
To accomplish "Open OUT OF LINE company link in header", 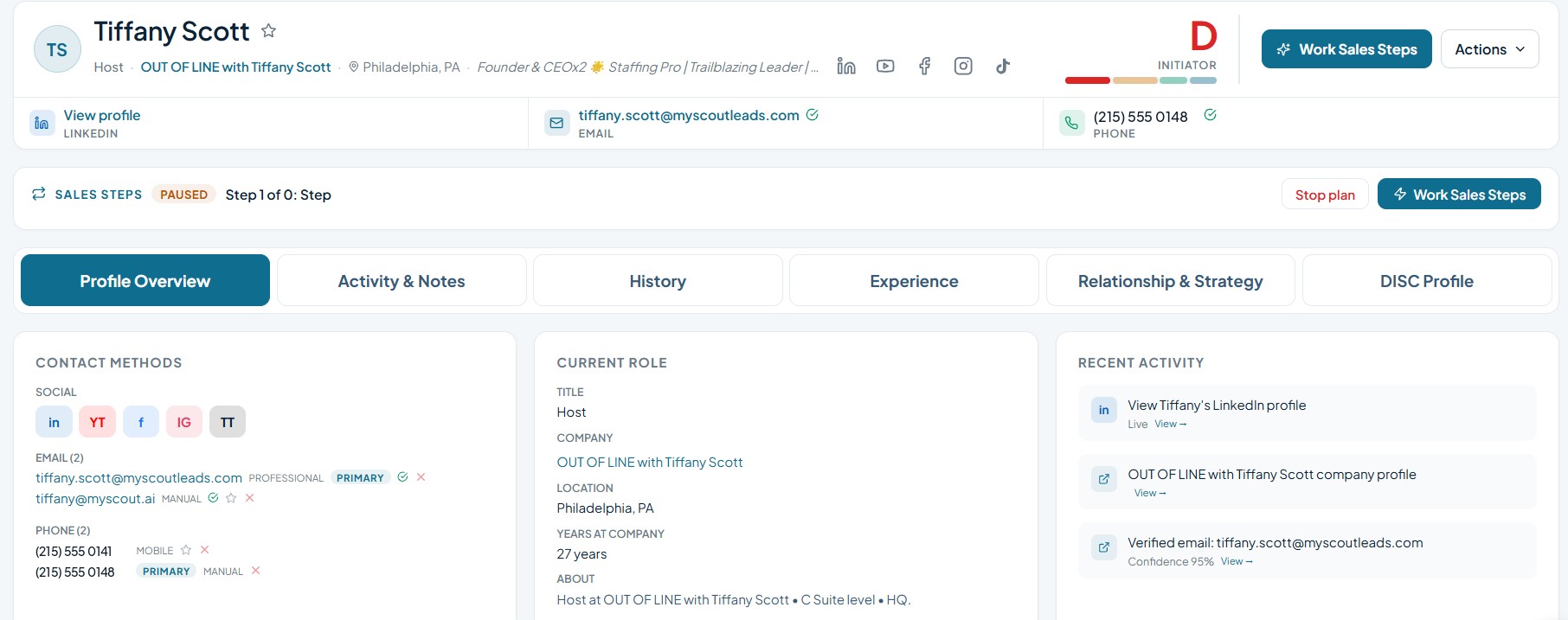I will pos(235,67).
